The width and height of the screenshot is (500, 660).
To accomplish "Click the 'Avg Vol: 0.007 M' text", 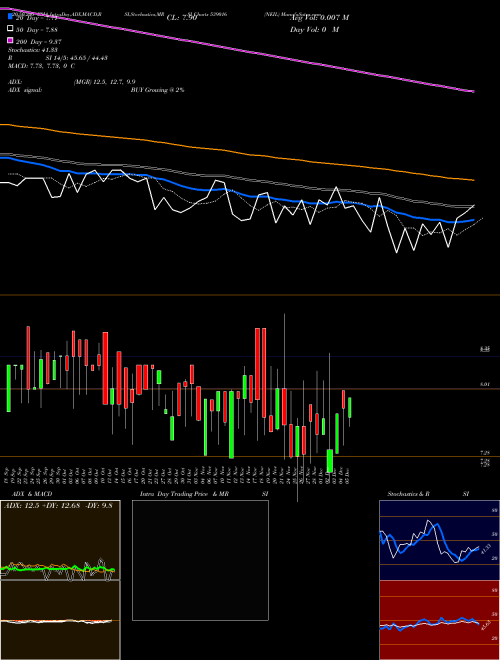I will (319, 18).
